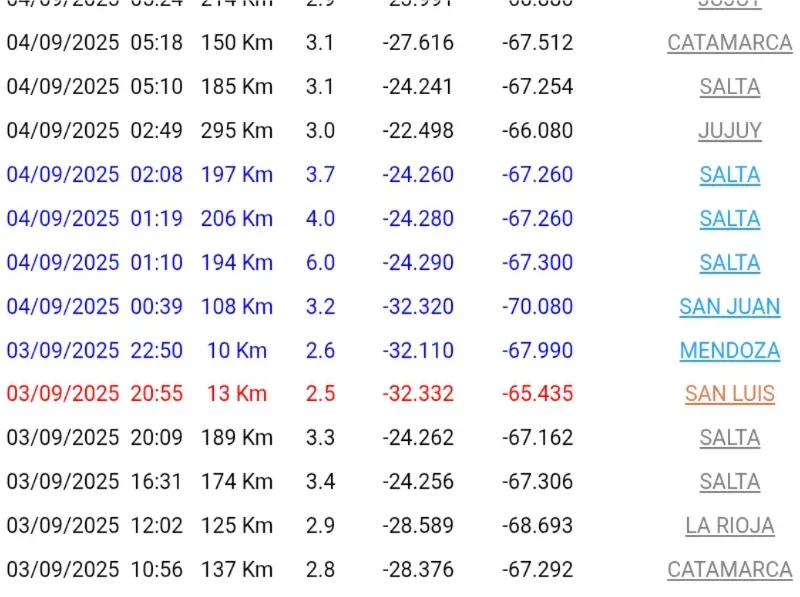The image size is (800, 597).
Task: Open the LA RIOJA province link
Action: point(729,526)
